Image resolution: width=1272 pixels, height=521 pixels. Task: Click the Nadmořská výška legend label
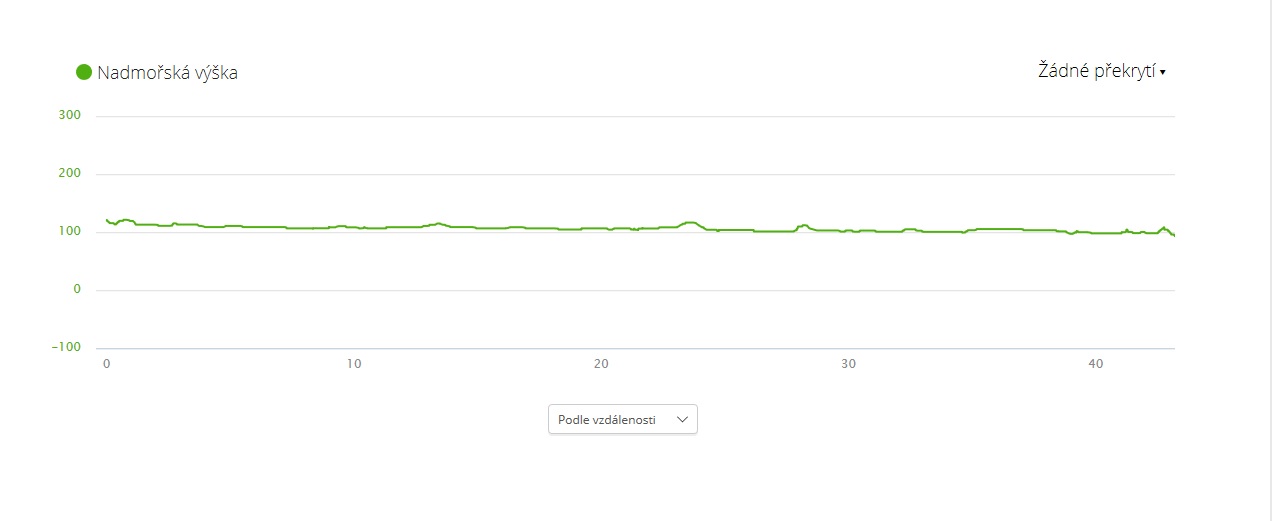tap(167, 72)
